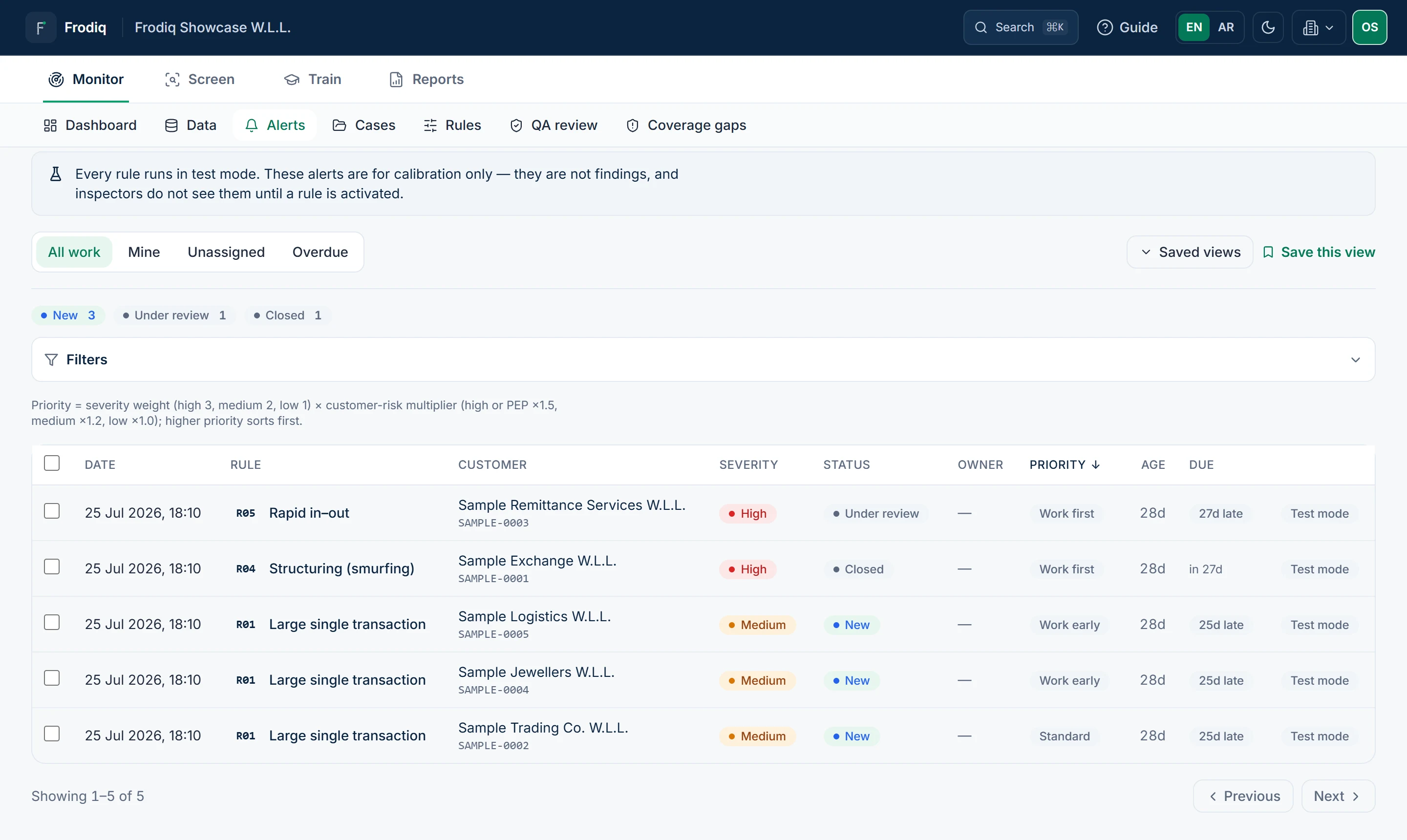1407x840 pixels.
Task: Open the Coverage gaps sub-tab
Action: (686, 125)
